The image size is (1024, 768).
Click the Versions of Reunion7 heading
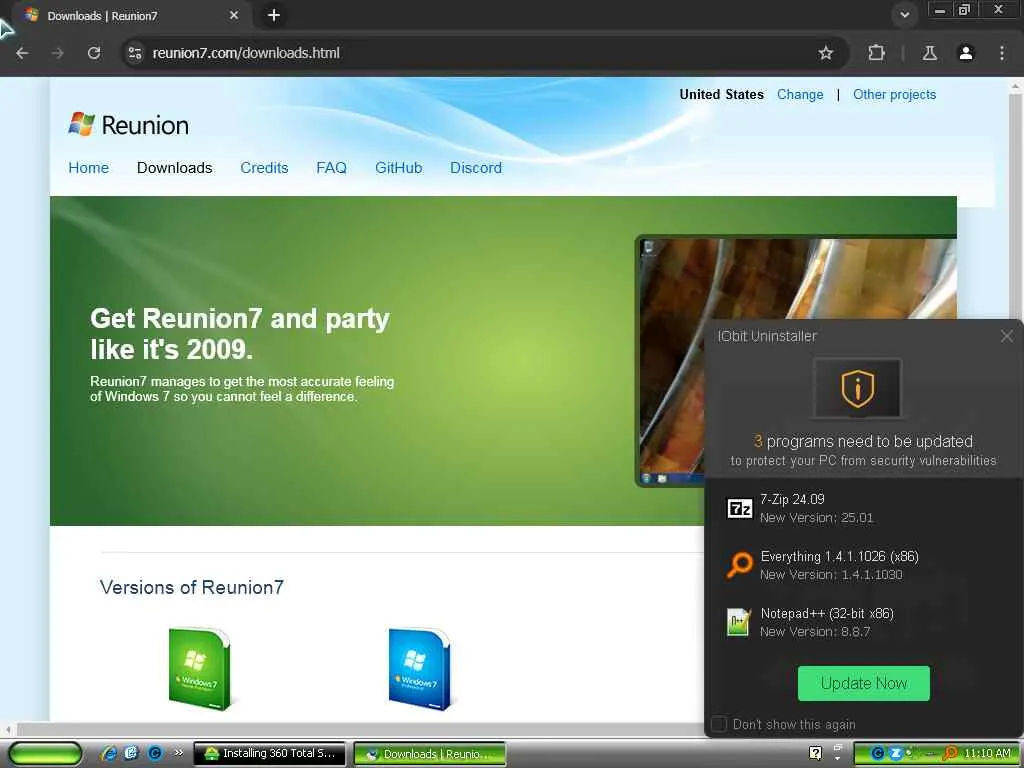[192, 587]
